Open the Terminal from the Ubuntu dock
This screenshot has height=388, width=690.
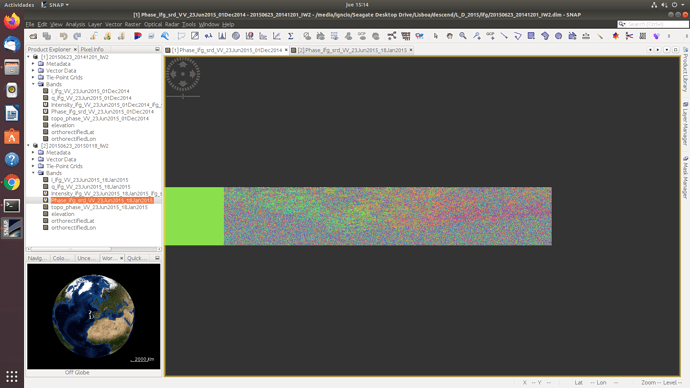point(12,205)
